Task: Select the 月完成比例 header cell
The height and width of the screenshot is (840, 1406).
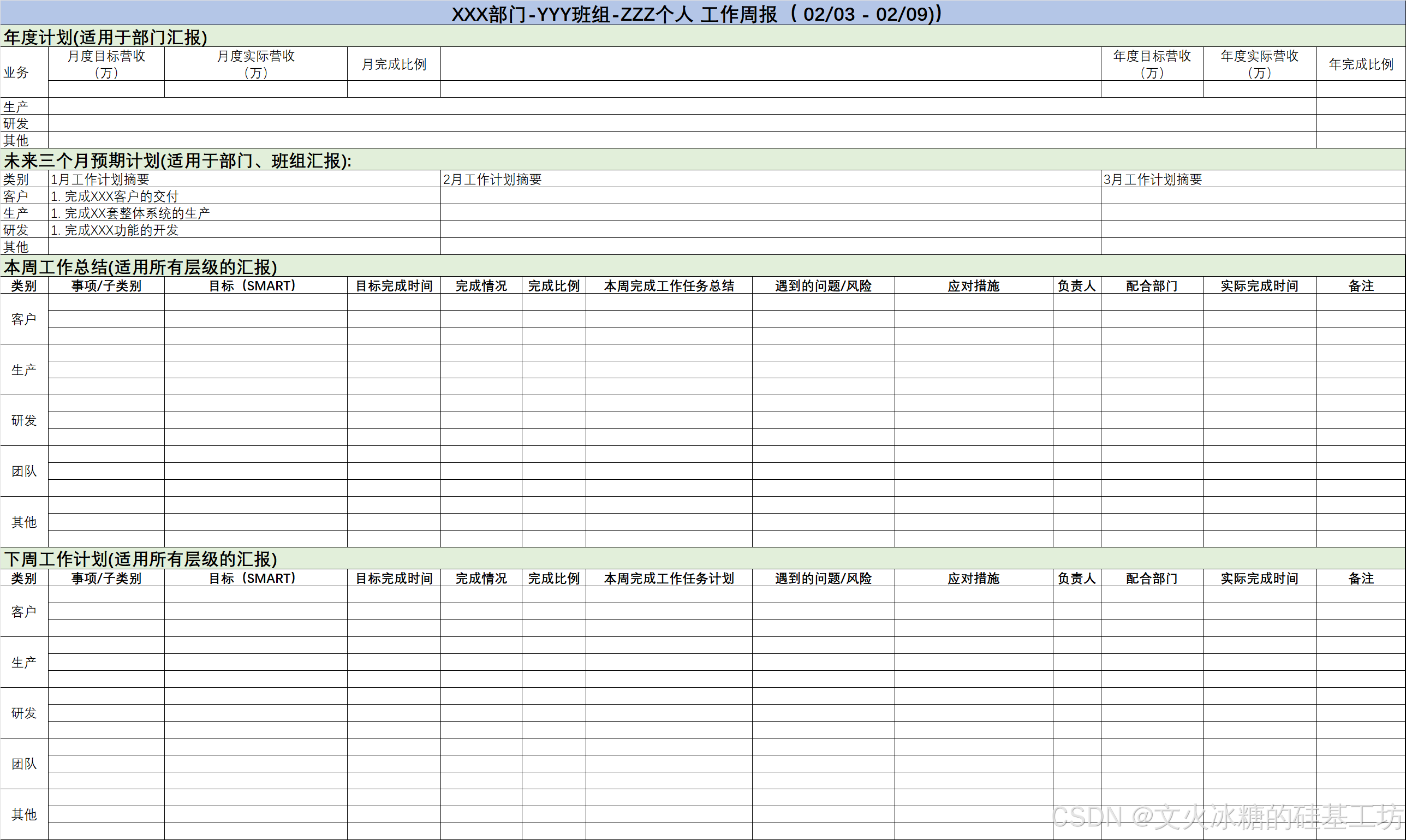Action: click(394, 64)
